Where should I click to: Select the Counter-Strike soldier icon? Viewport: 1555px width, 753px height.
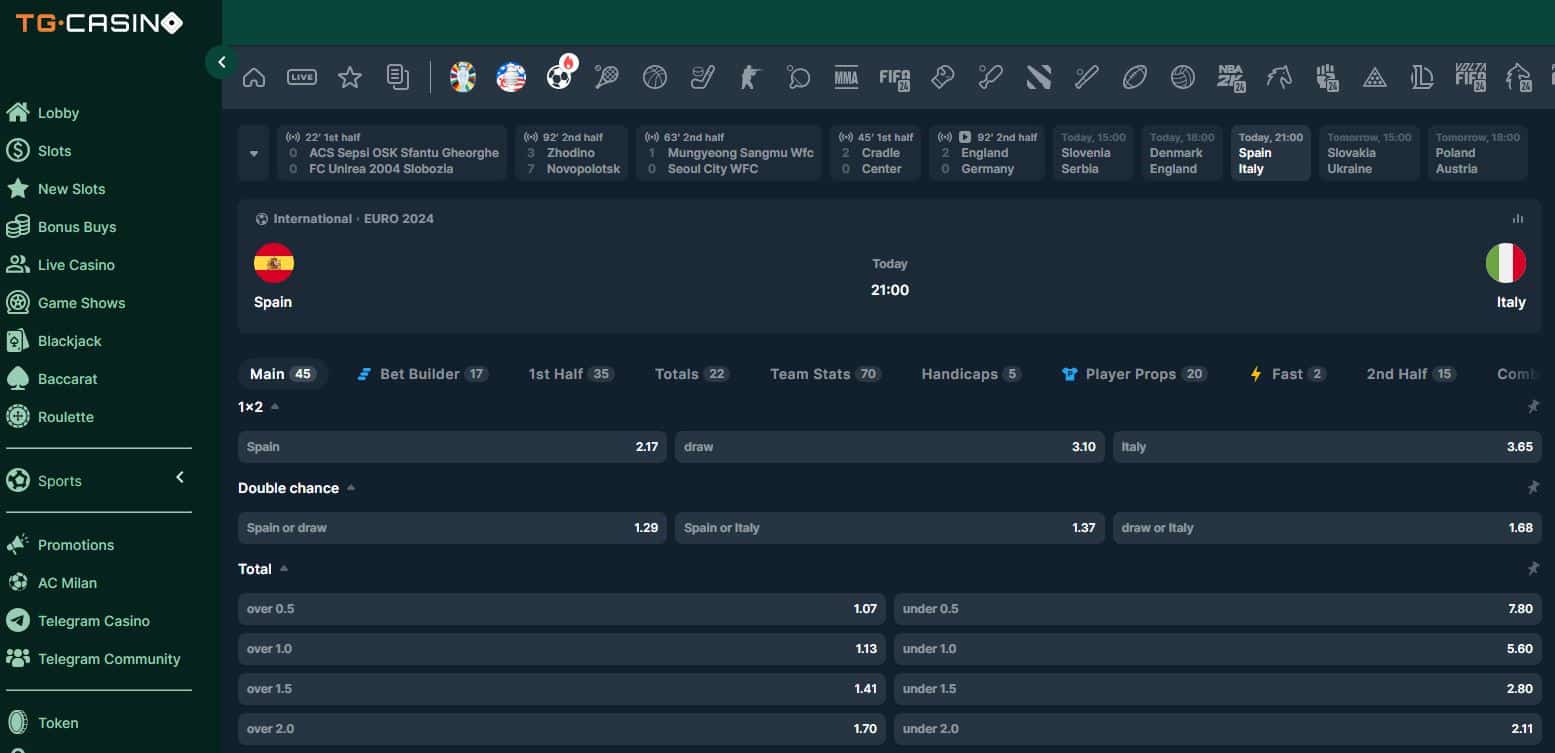pos(751,77)
